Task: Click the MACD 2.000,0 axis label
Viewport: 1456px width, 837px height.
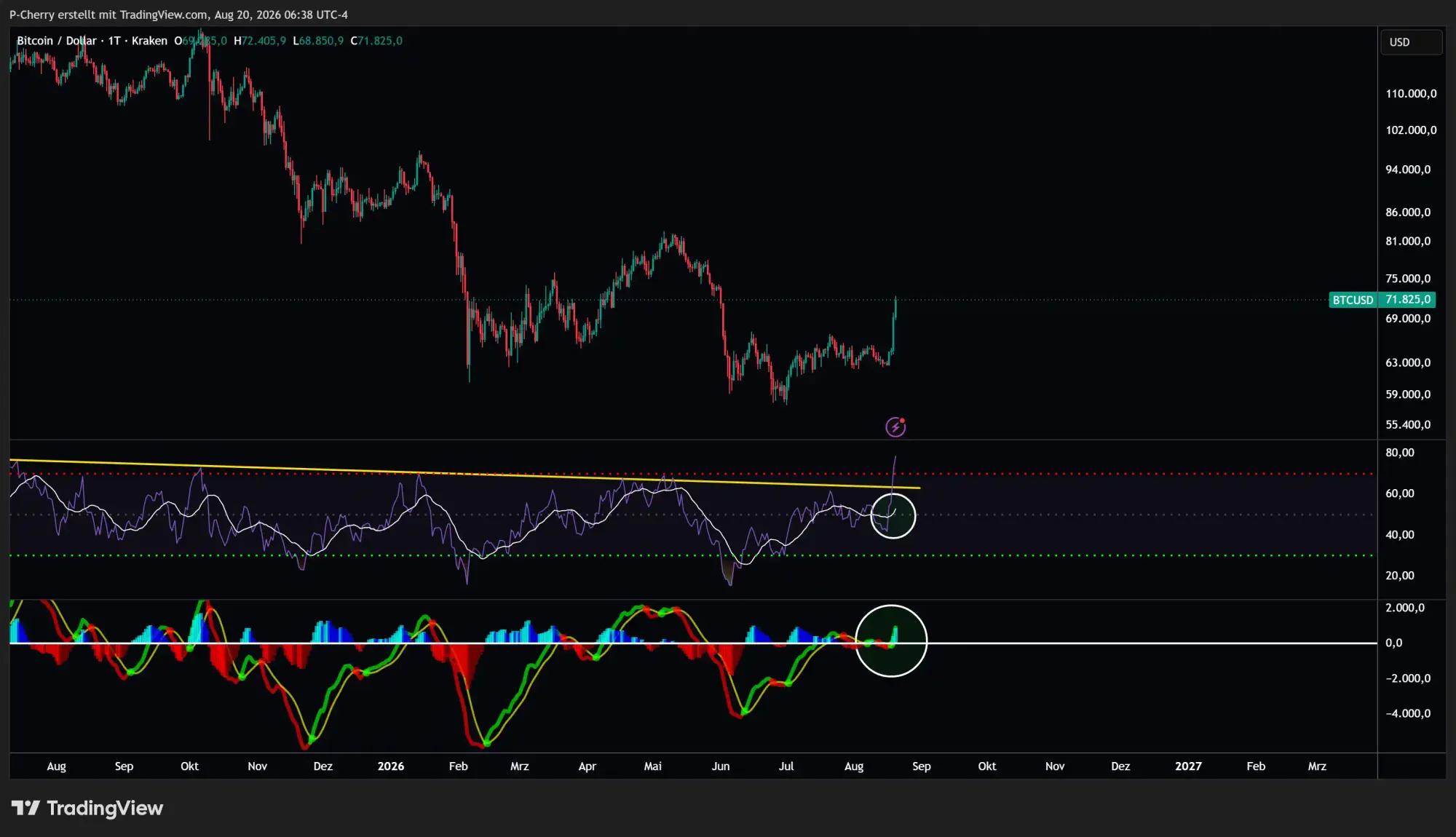Action: [1405, 608]
